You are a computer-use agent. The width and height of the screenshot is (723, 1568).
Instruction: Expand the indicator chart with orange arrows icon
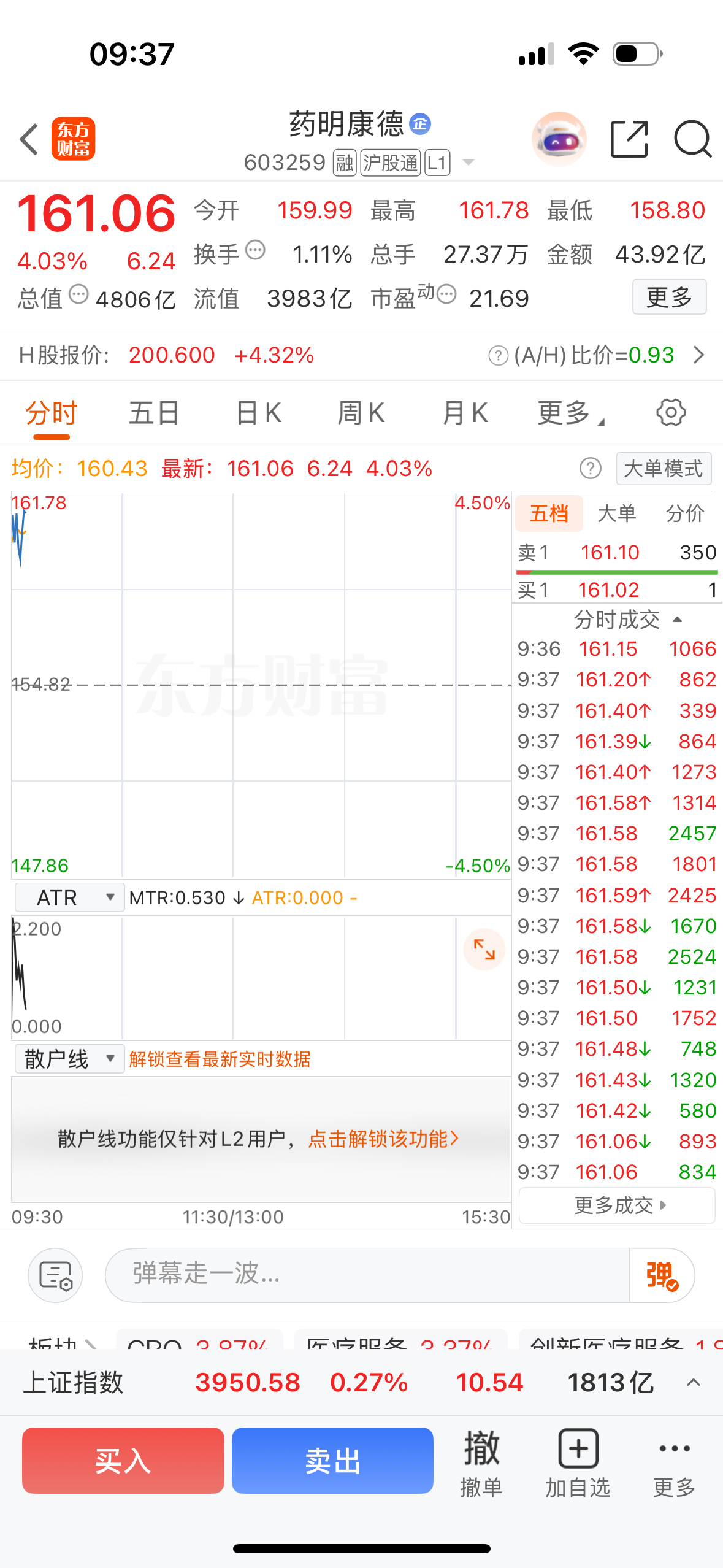[x=484, y=950]
